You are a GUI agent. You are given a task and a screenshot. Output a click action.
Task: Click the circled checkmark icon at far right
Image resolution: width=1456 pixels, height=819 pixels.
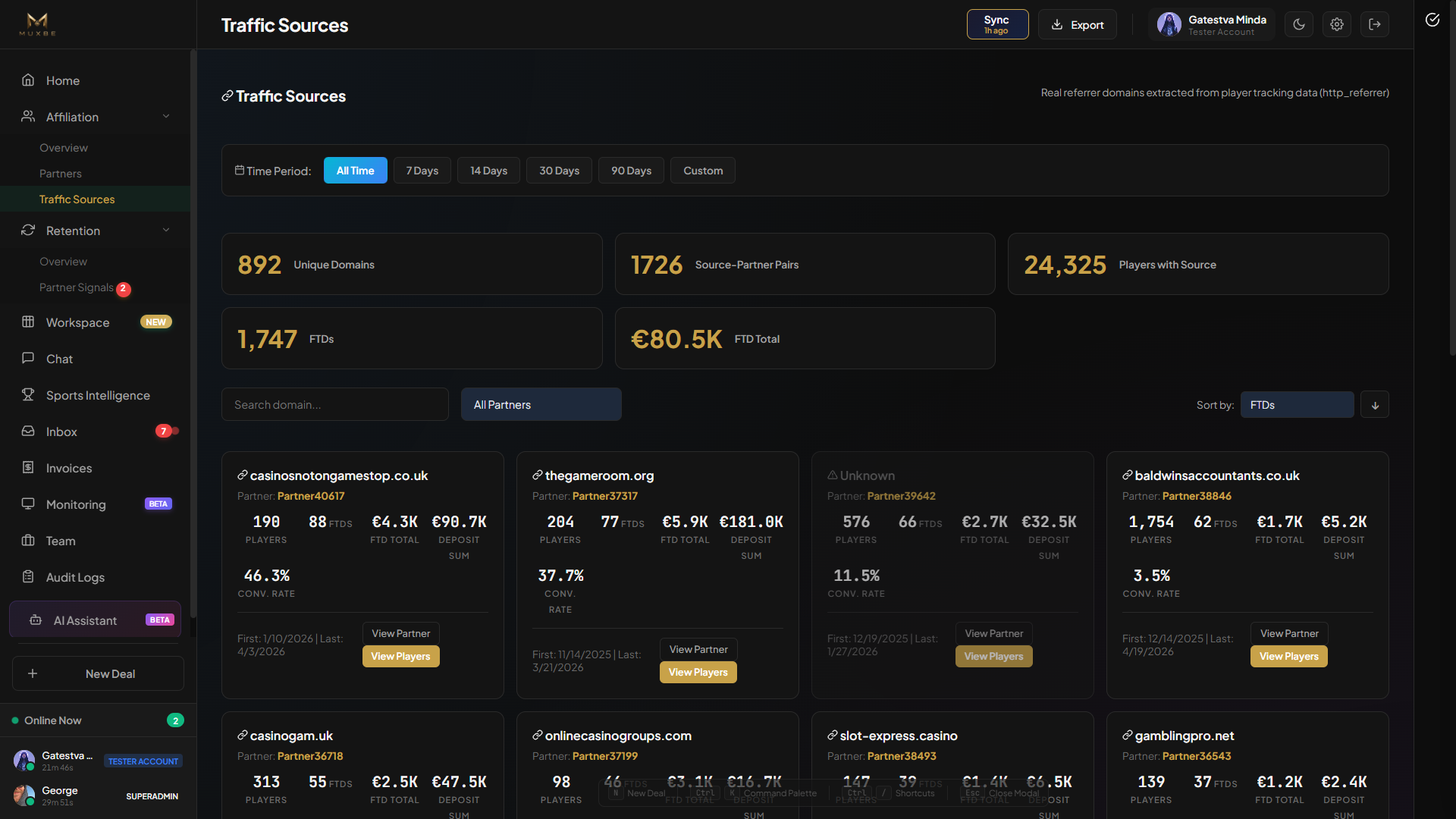(x=1432, y=20)
